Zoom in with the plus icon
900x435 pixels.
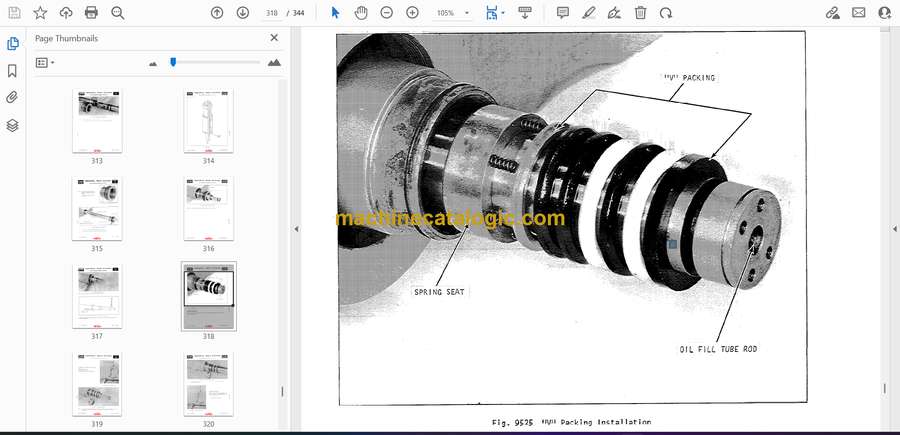(412, 12)
